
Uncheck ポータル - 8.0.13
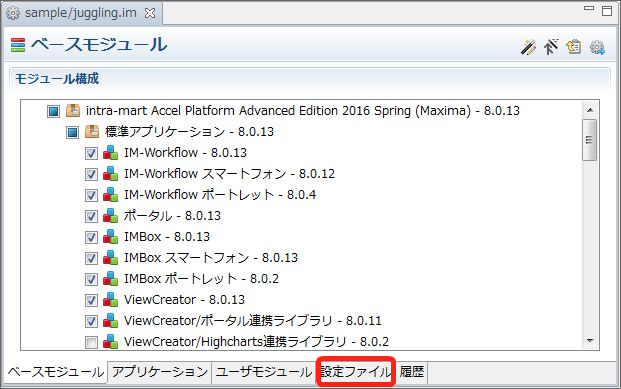pyautogui.click(x=91, y=216)
